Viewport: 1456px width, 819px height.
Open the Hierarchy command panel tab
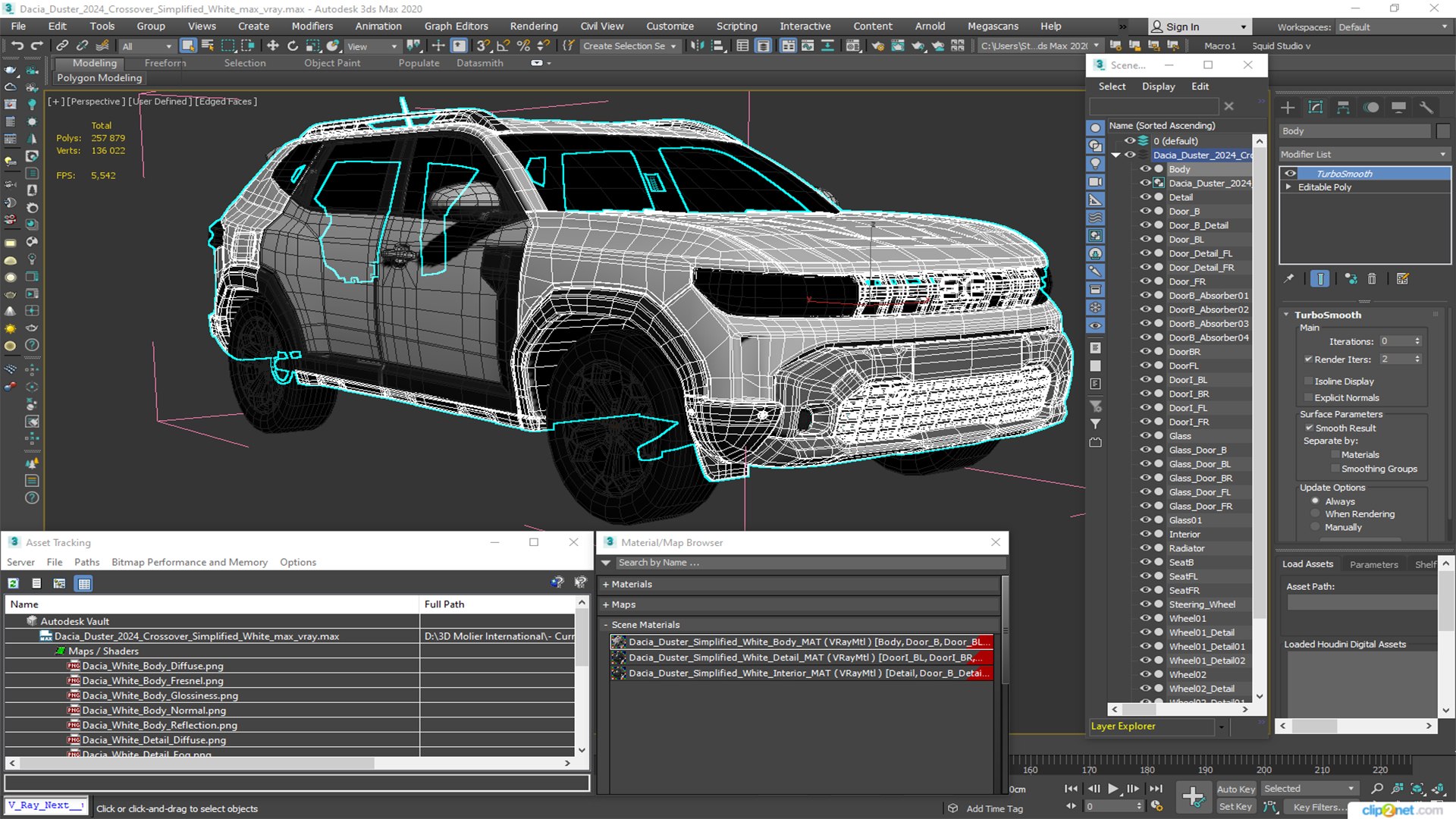click(1343, 108)
